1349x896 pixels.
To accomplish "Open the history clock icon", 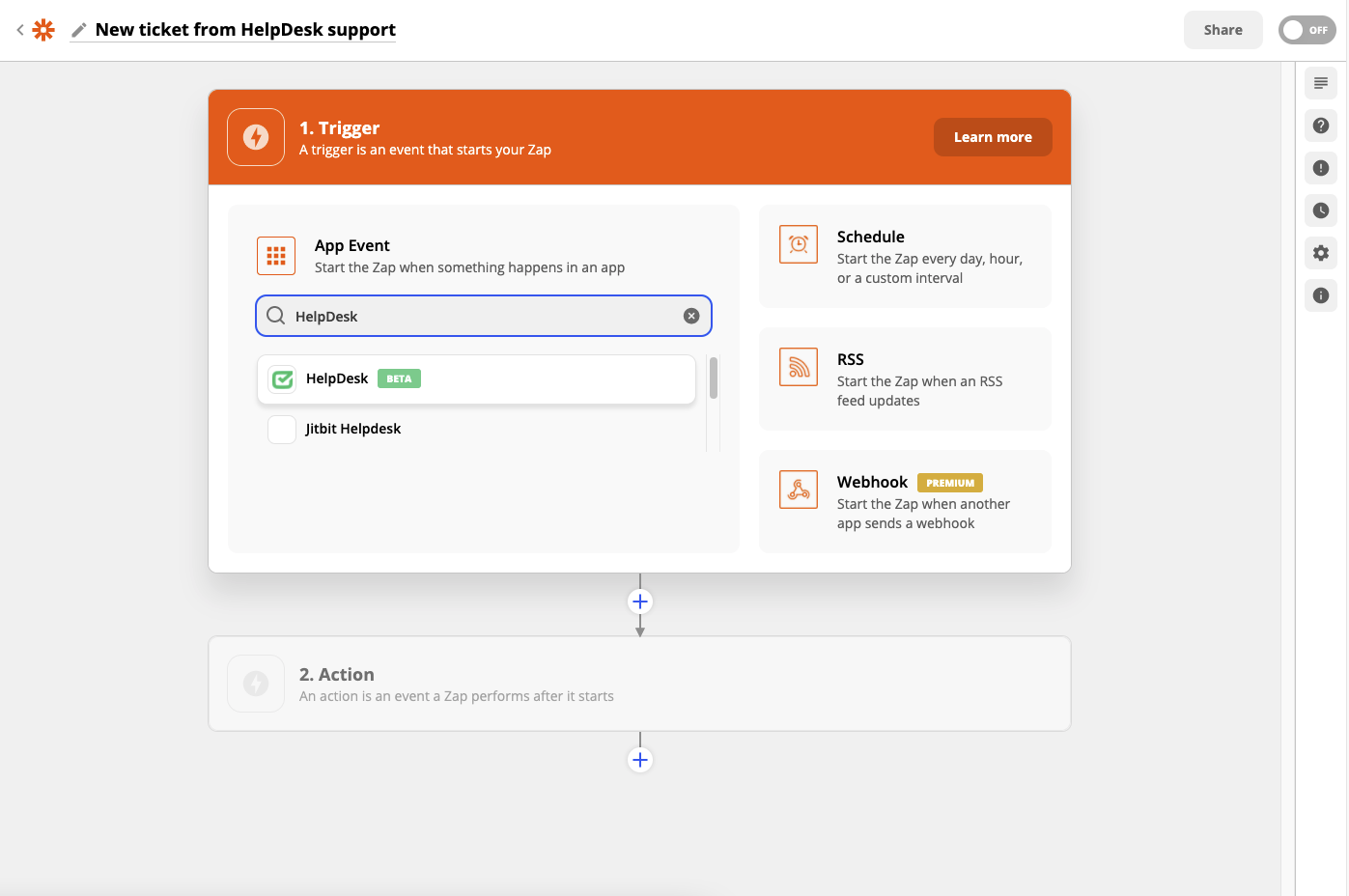I will 1321,210.
